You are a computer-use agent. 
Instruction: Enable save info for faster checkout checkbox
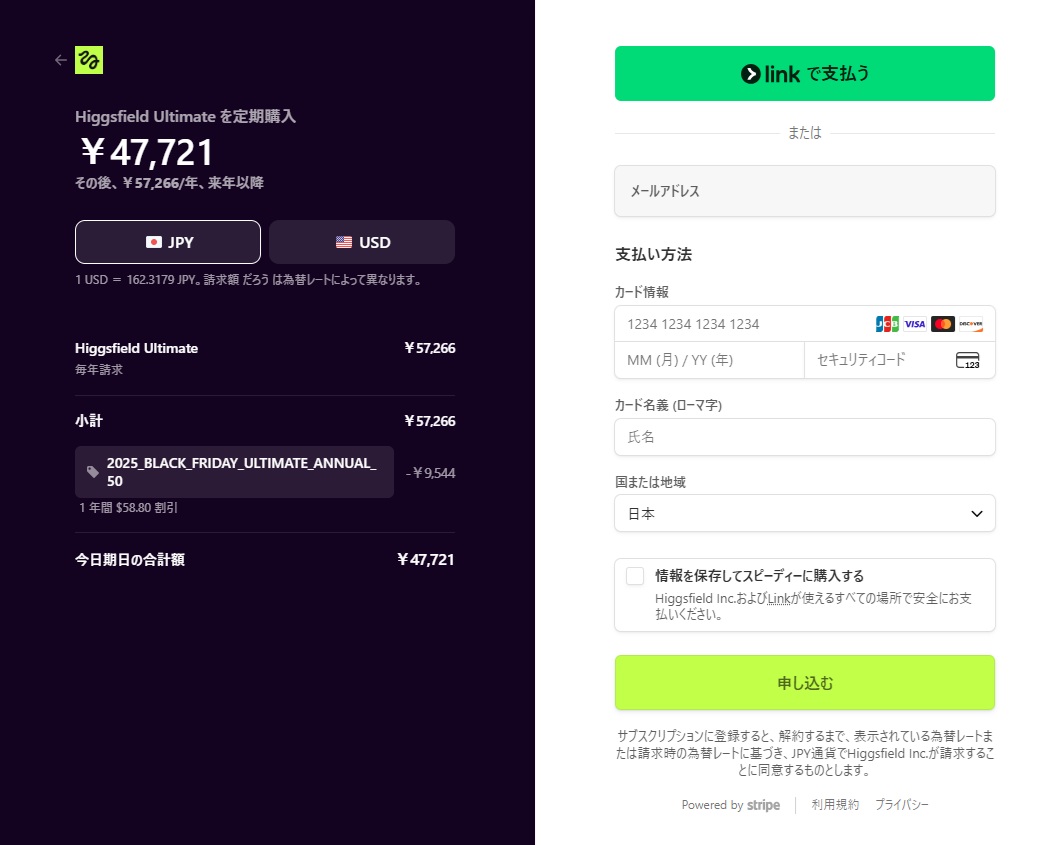pos(635,576)
